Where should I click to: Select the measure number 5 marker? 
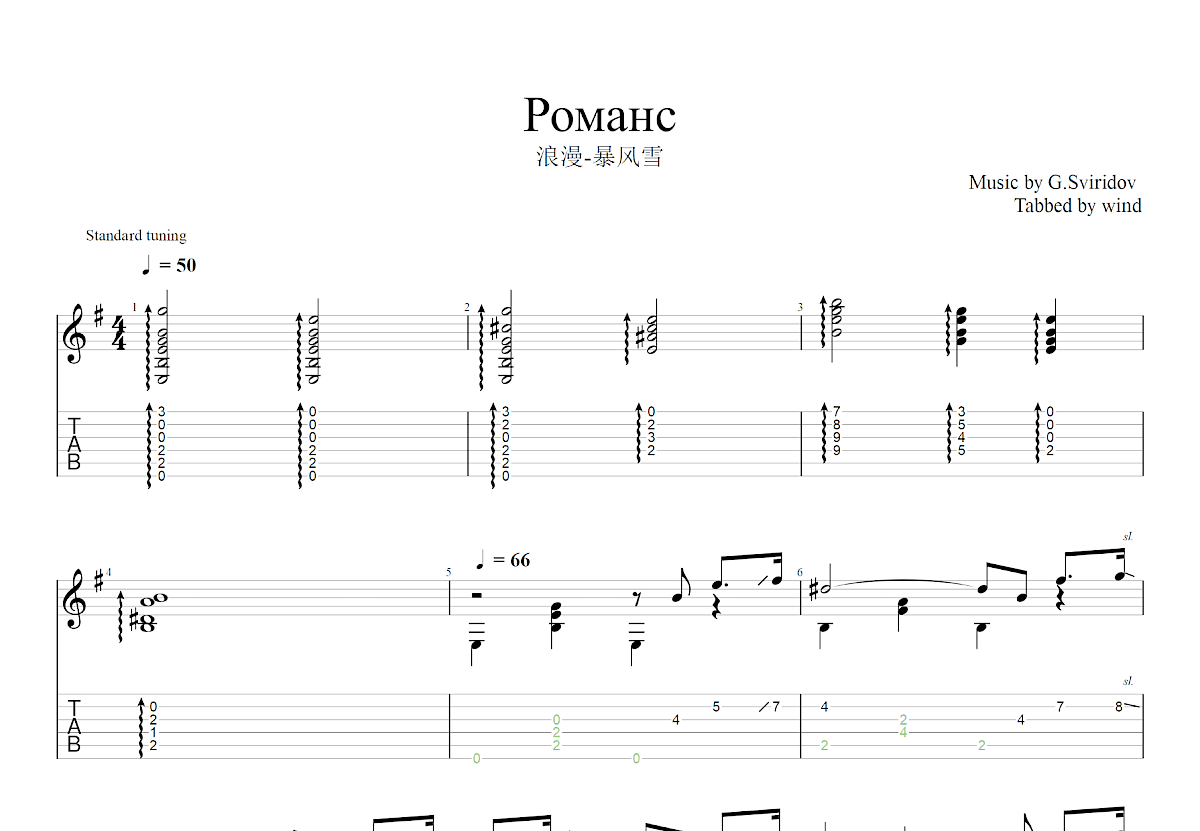449,573
